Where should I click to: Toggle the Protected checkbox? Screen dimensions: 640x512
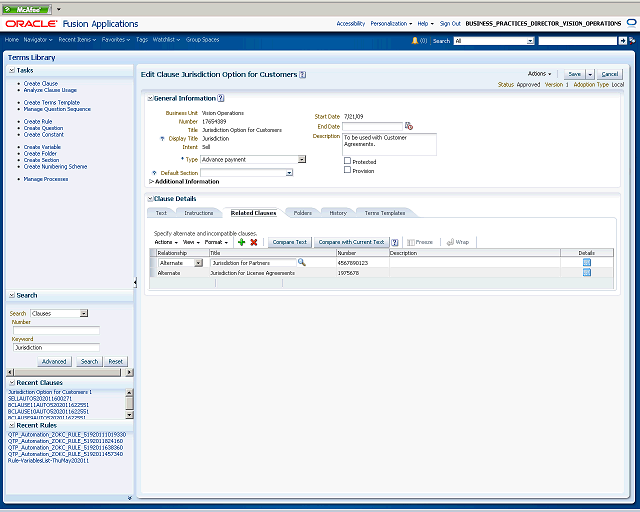coord(347,161)
